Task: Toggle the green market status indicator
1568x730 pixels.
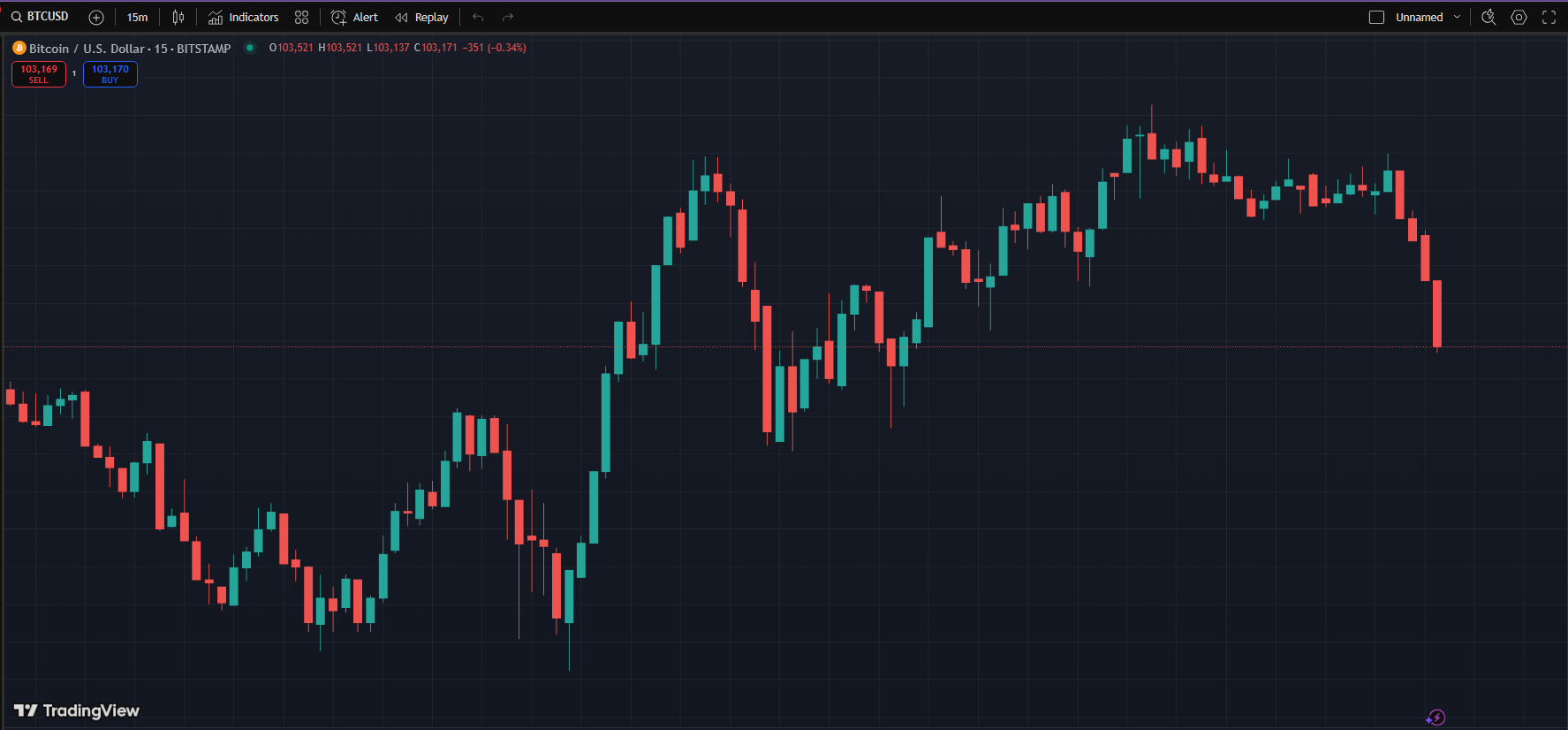Action: [x=250, y=48]
